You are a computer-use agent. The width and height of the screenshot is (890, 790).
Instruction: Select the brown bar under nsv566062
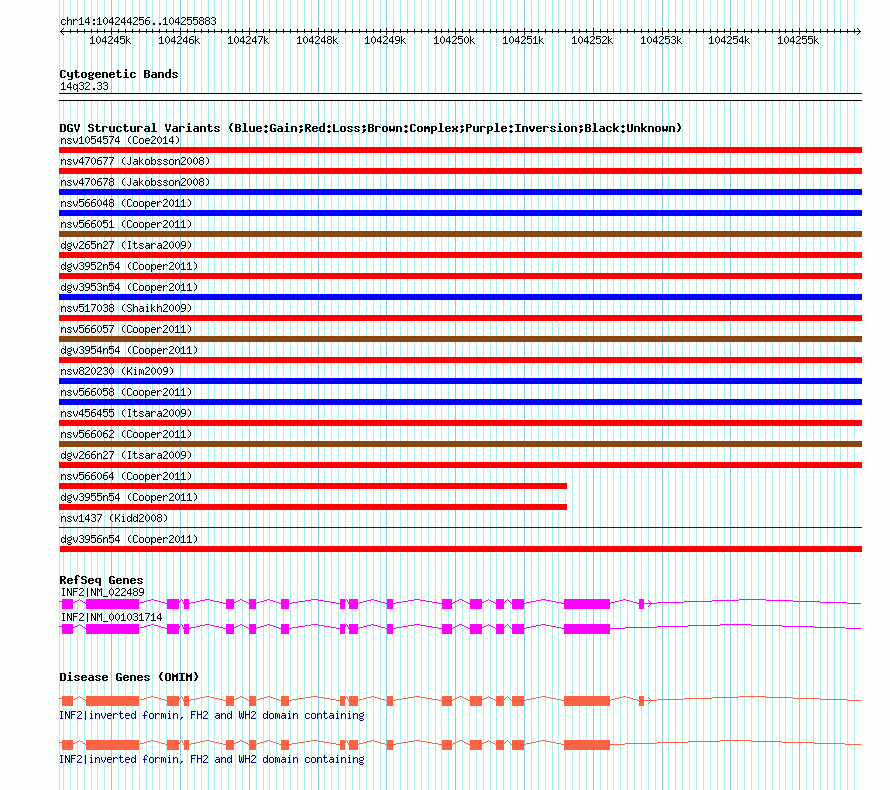(460, 444)
